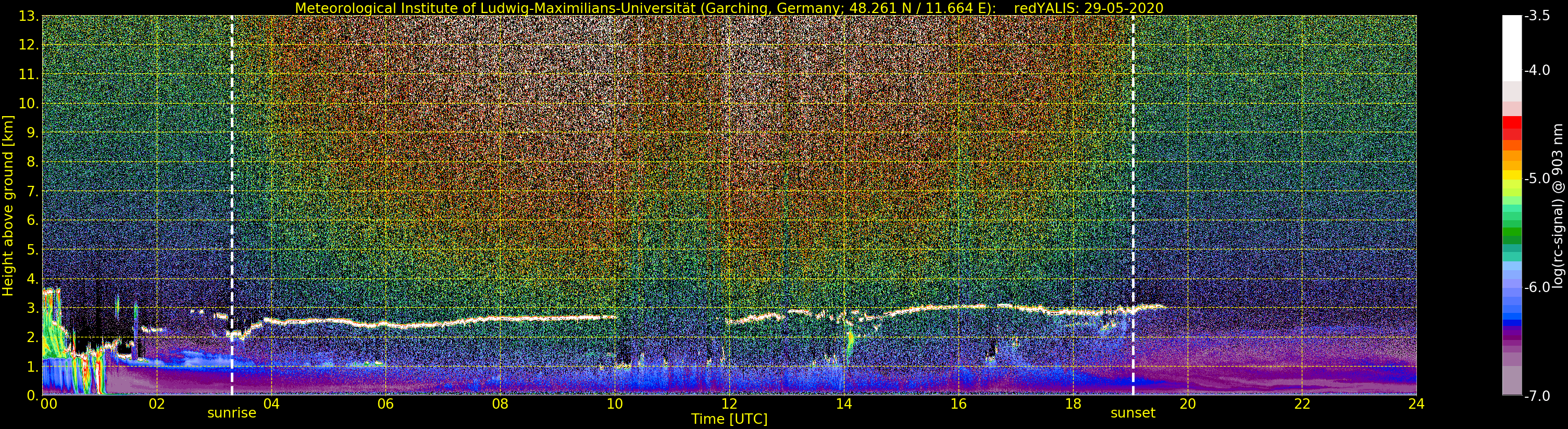
Task: Select the "1." height axis tick label
Action: tap(33, 367)
